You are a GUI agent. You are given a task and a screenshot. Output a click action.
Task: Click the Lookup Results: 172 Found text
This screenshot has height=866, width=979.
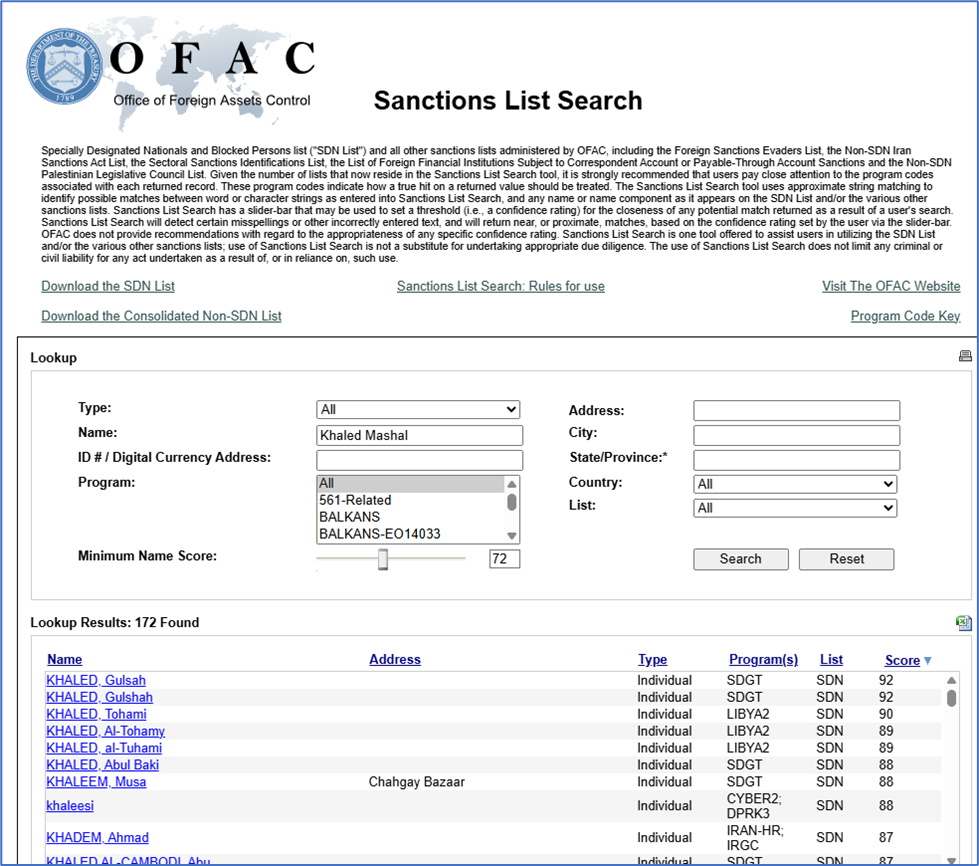click(115, 622)
